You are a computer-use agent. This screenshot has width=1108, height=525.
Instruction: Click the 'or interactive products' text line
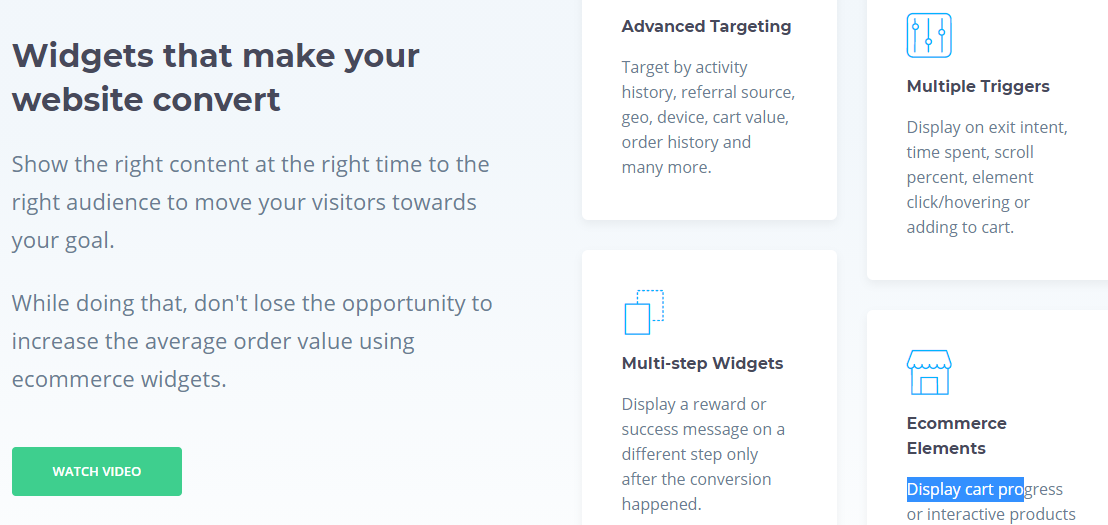click(991, 514)
